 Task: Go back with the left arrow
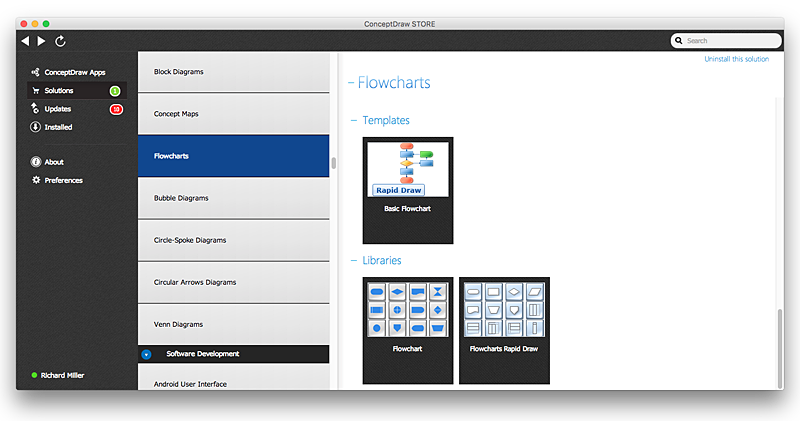click(26, 41)
